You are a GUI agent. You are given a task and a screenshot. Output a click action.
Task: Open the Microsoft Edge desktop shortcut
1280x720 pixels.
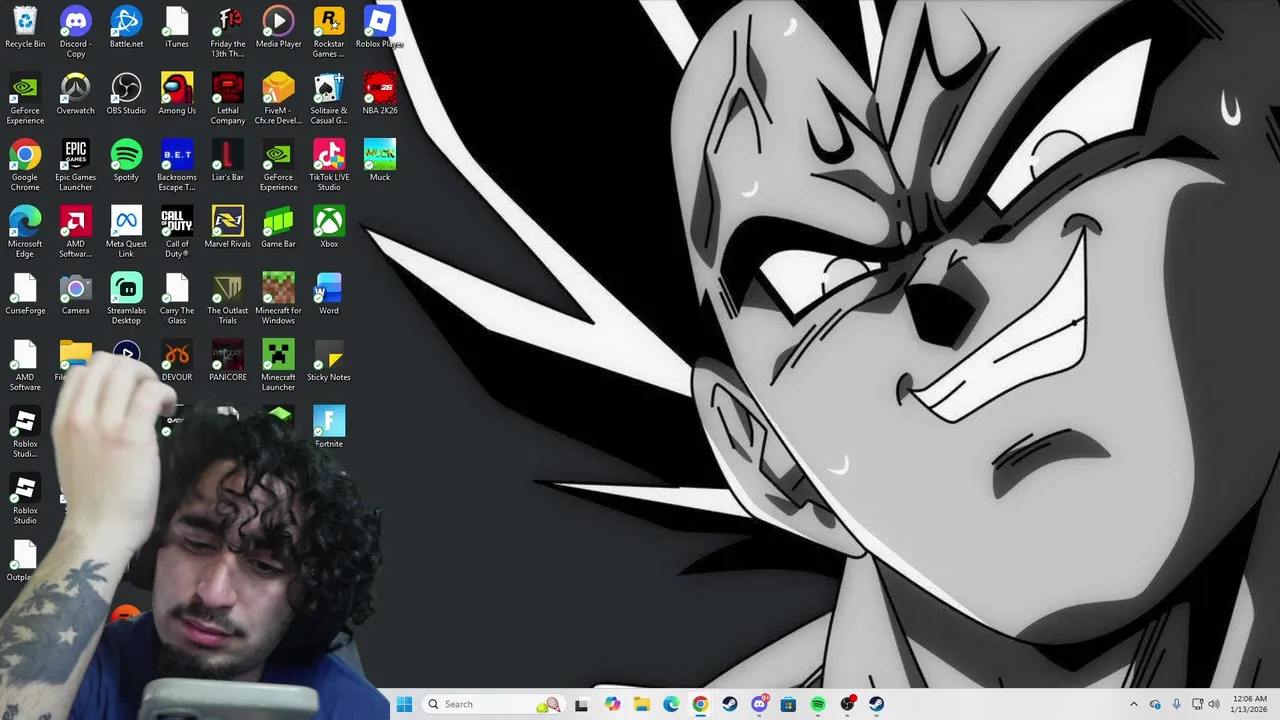click(25, 233)
